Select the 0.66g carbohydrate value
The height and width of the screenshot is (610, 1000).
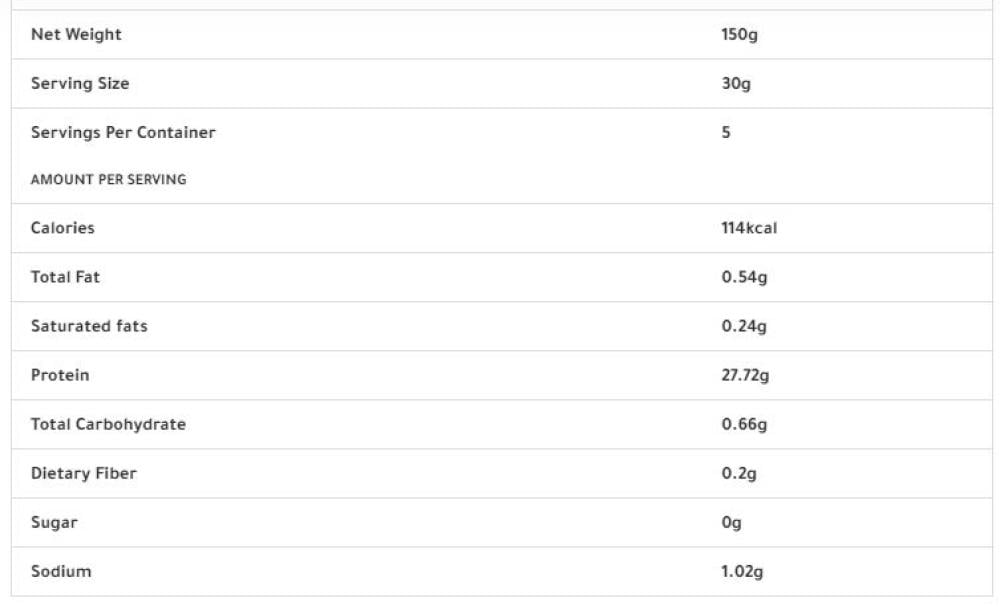point(744,424)
